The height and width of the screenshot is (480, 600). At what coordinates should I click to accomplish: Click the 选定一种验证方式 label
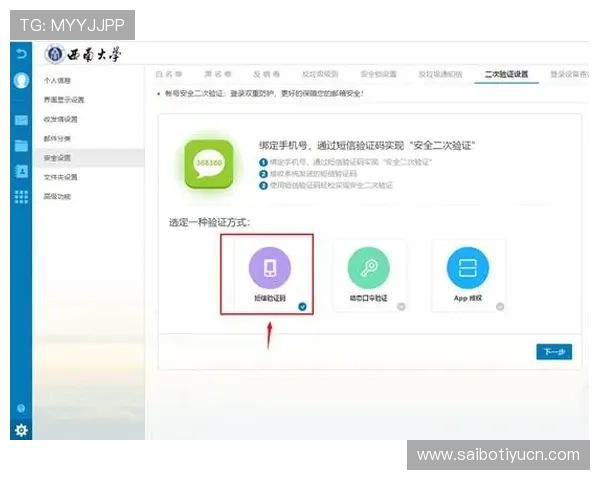point(209,222)
